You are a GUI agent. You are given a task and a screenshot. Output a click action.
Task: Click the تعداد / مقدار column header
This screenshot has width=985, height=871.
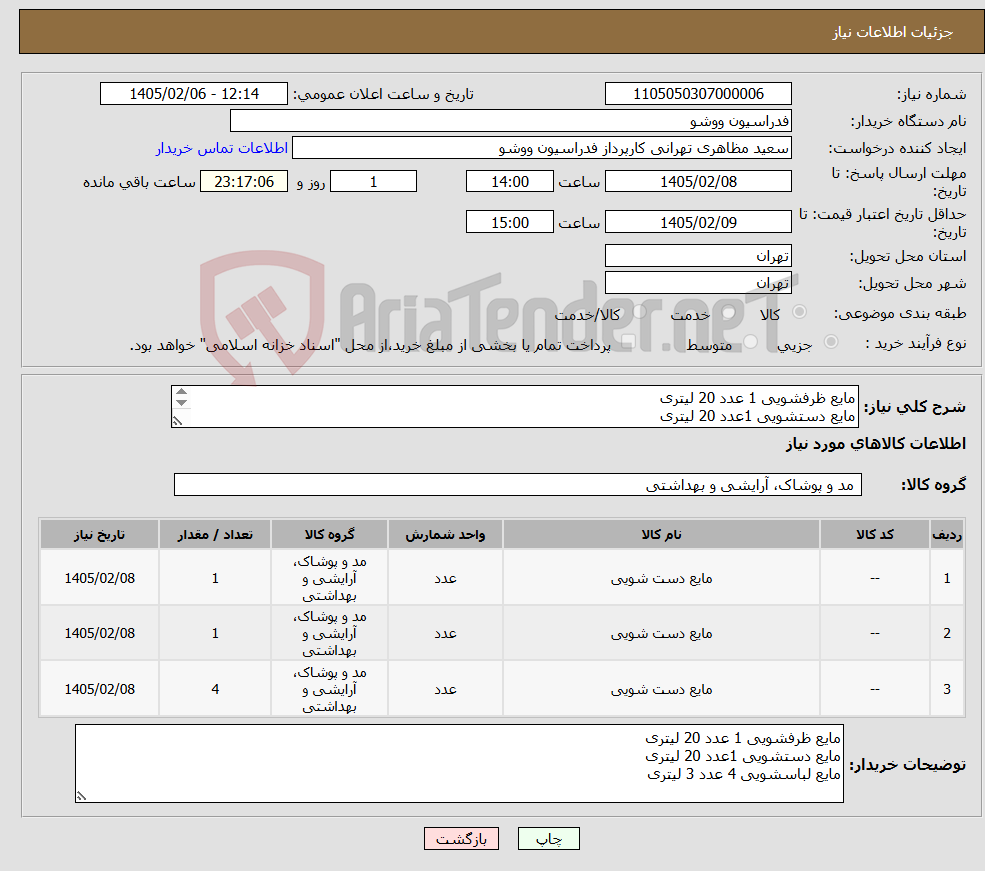pos(215,534)
